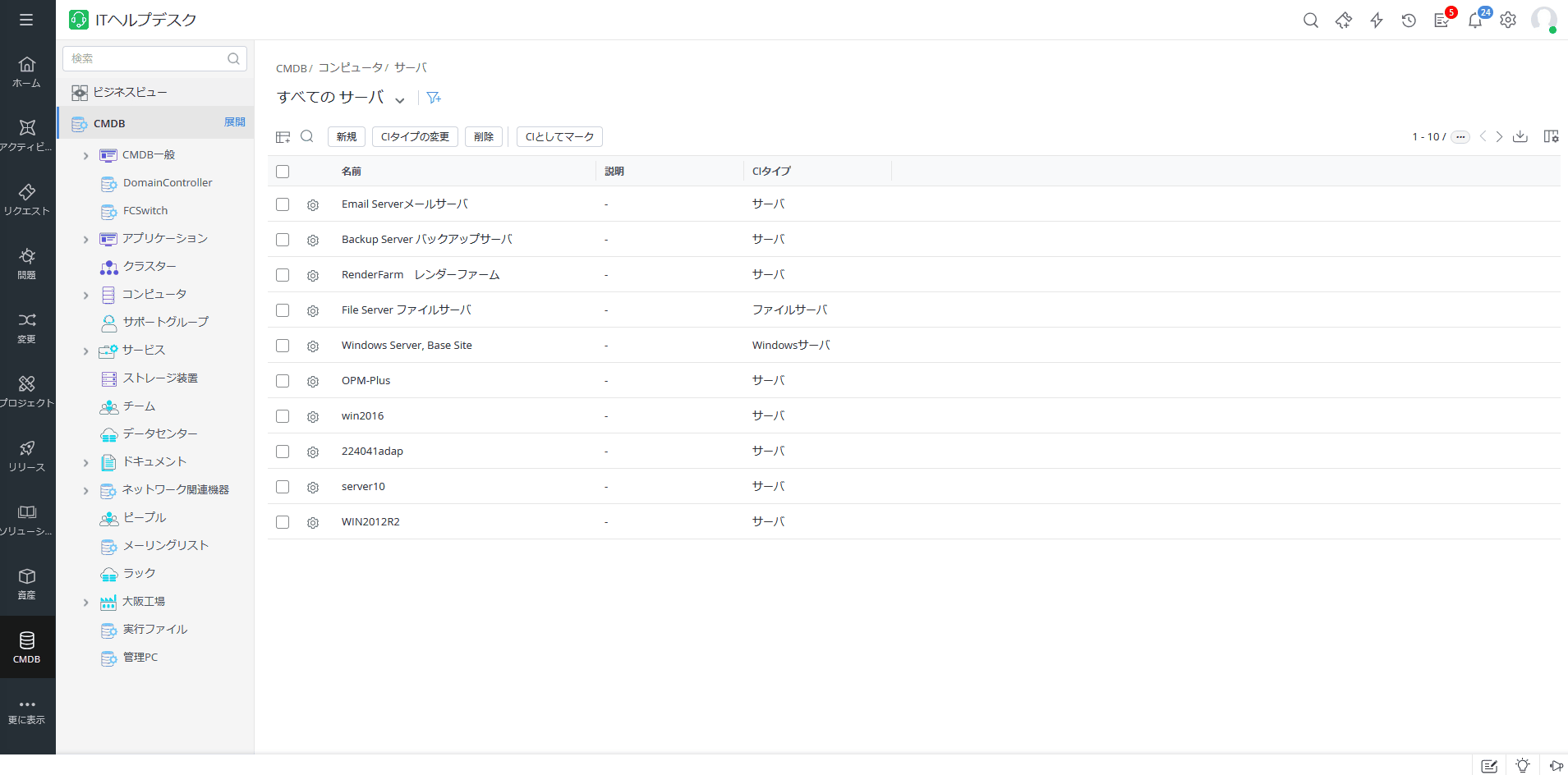Open the filter icon beside the view title
Screen dimensions: 1568x775
[434, 98]
